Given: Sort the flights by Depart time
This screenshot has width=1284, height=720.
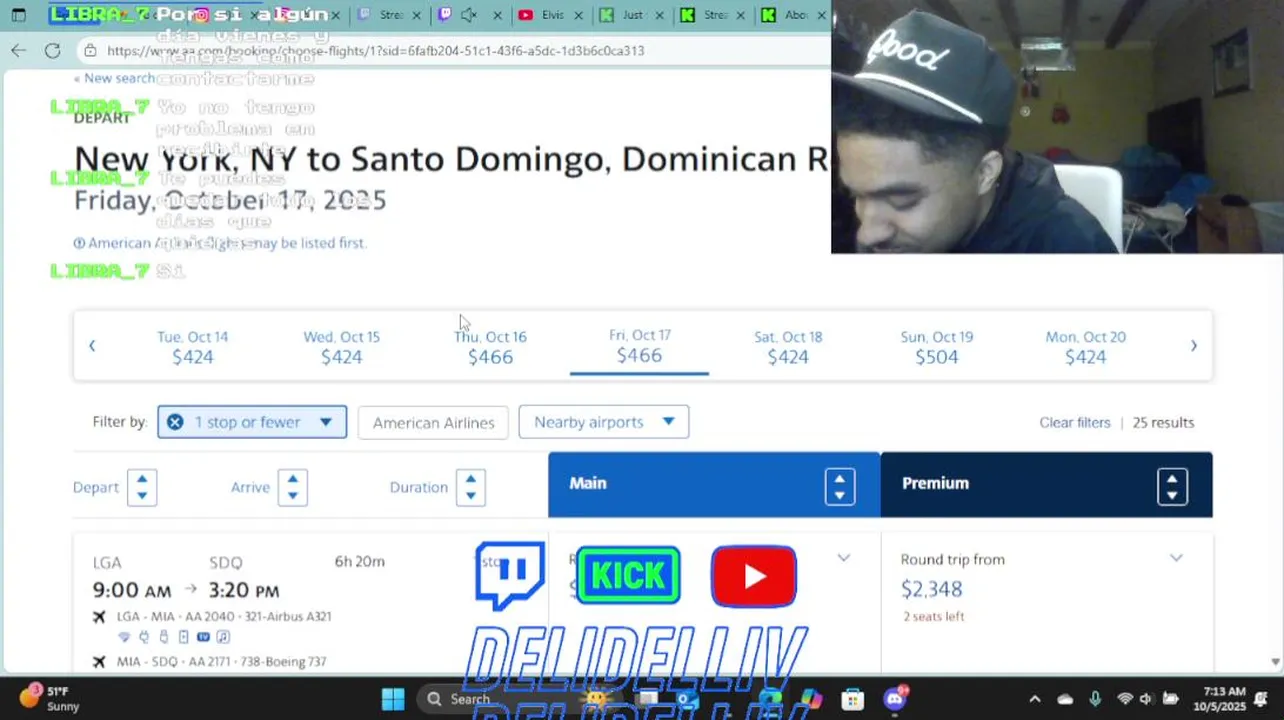Looking at the screenshot, I should pyautogui.click(x=142, y=487).
